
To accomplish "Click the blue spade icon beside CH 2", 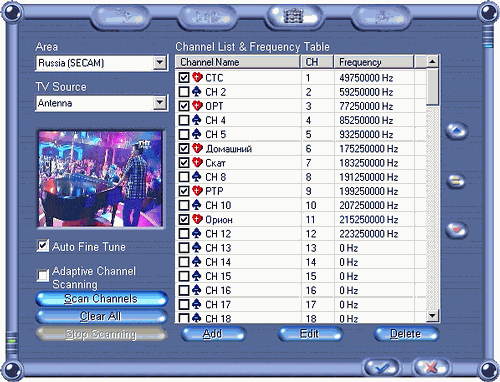I will (197, 92).
